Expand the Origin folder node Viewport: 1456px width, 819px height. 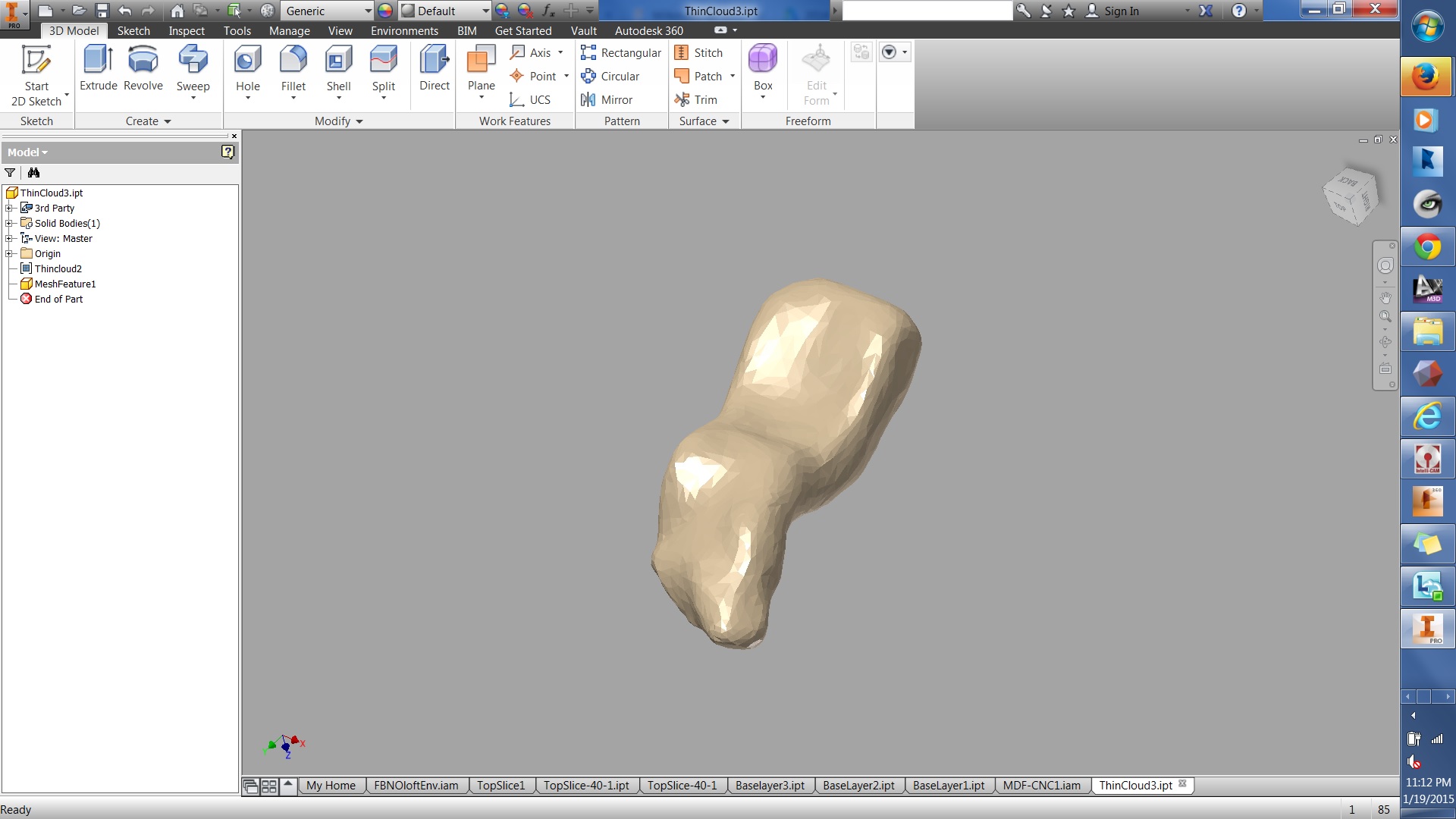[x=9, y=253]
